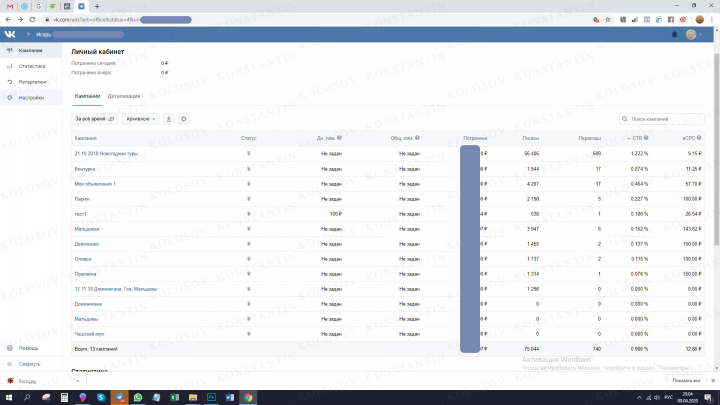This screenshot has height=405, width=720.
Task: Switch to the Детализация tab
Action: 124,96
